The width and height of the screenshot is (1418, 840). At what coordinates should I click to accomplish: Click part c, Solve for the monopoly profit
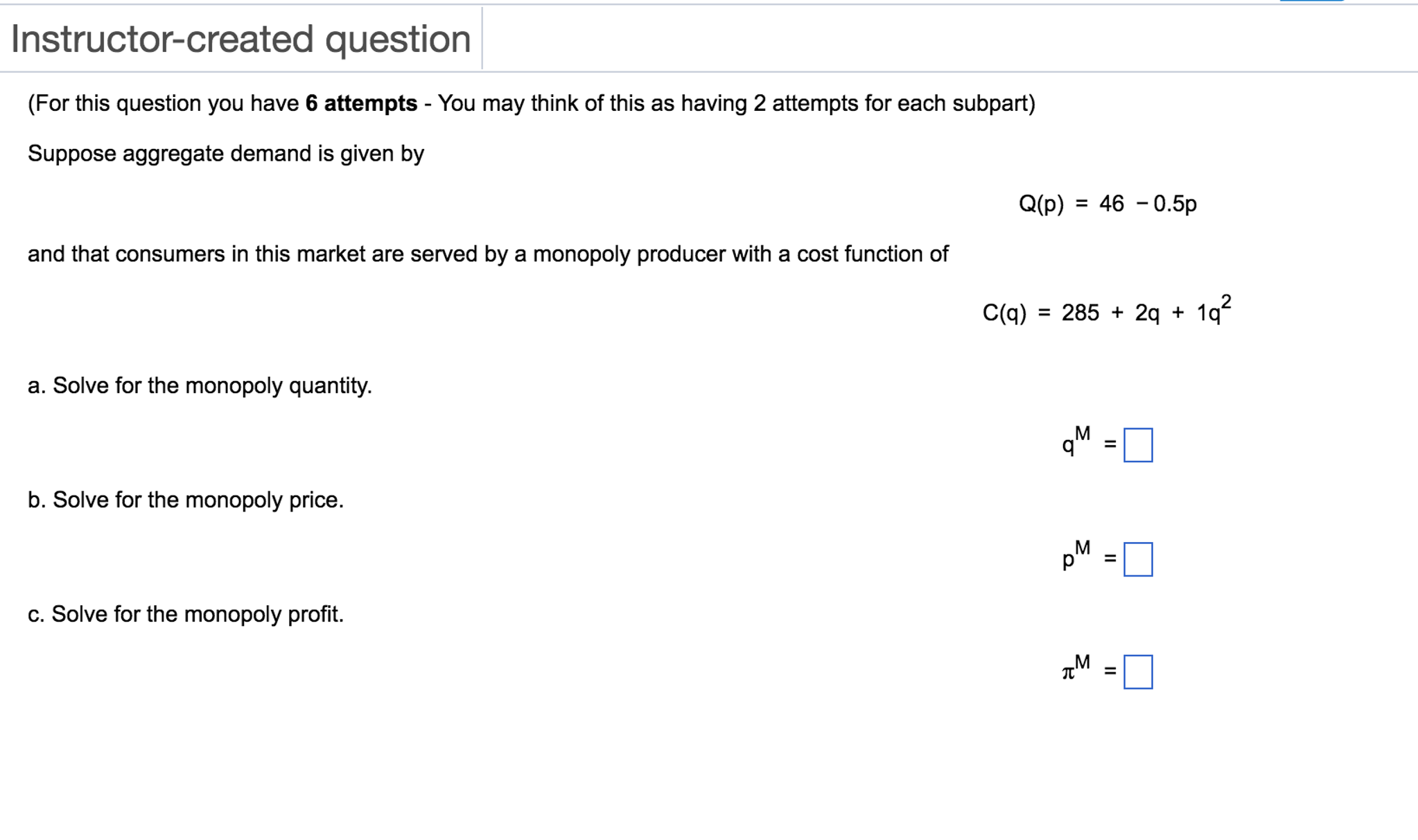[x=186, y=613]
